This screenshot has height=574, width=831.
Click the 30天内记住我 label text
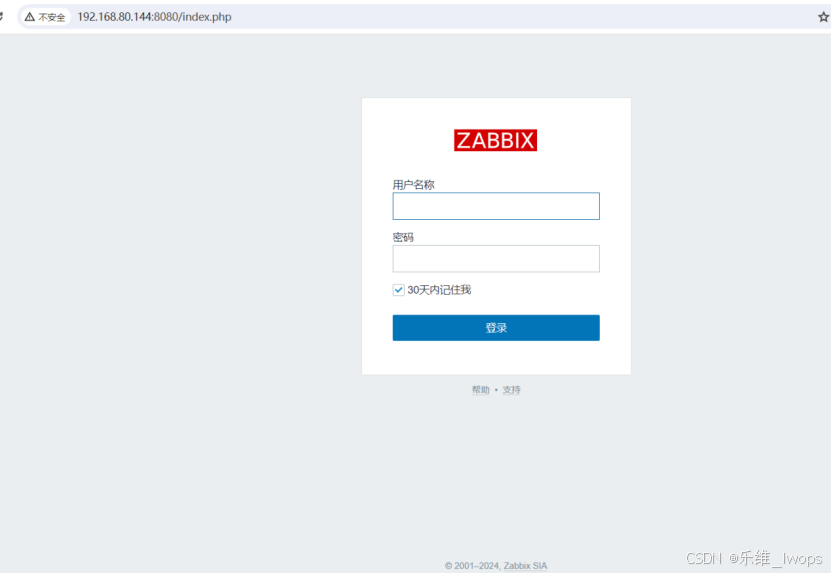click(439, 290)
